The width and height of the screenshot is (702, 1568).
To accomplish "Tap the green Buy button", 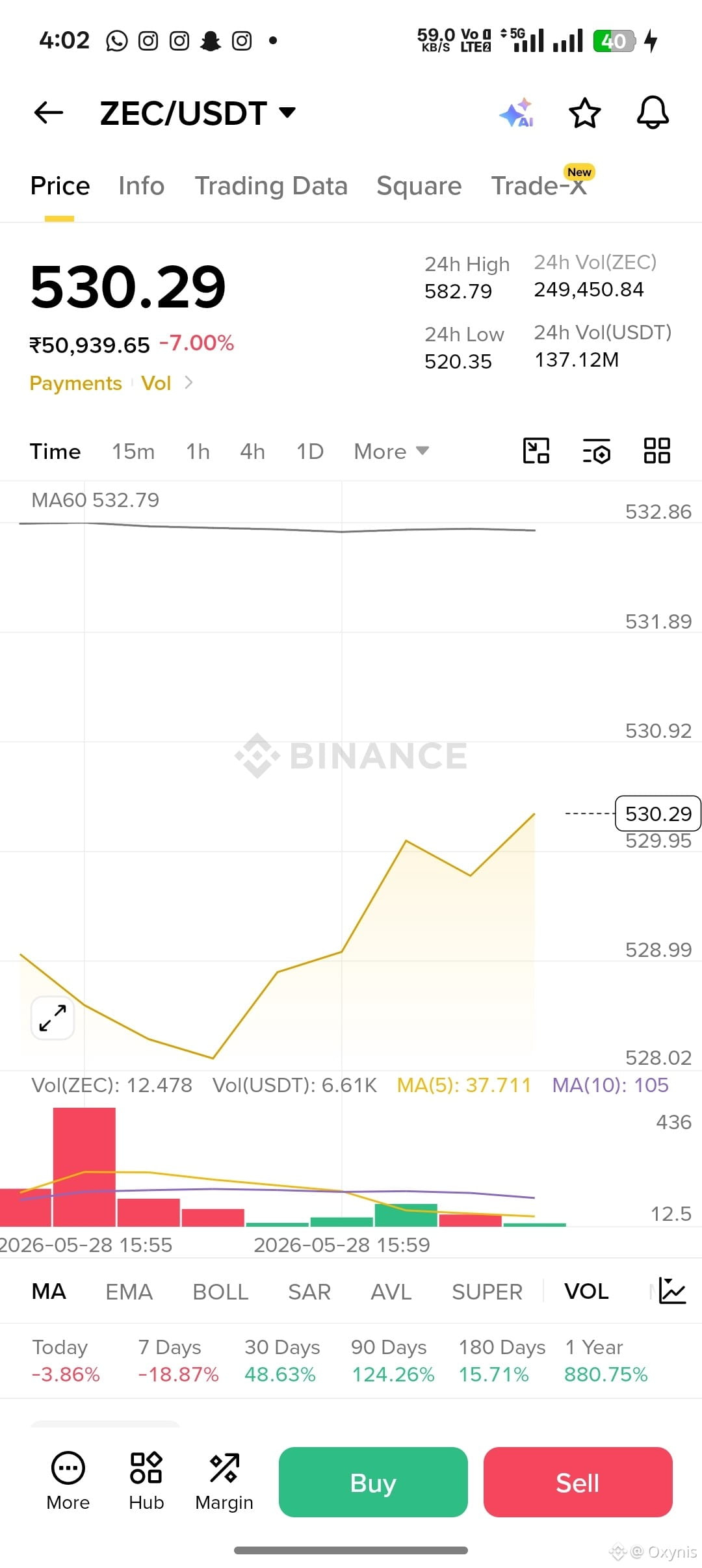I will [x=373, y=1482].
